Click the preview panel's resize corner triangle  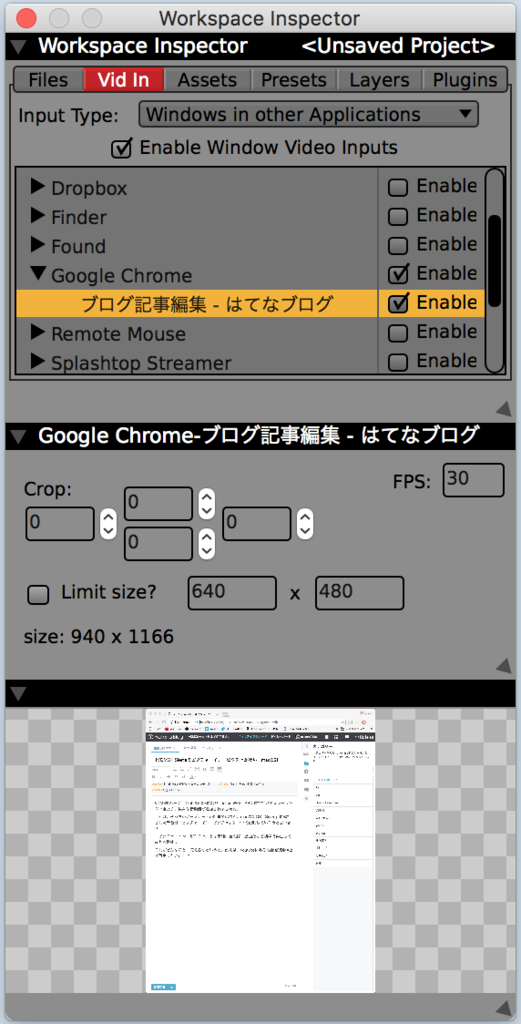click(503, 1008)
